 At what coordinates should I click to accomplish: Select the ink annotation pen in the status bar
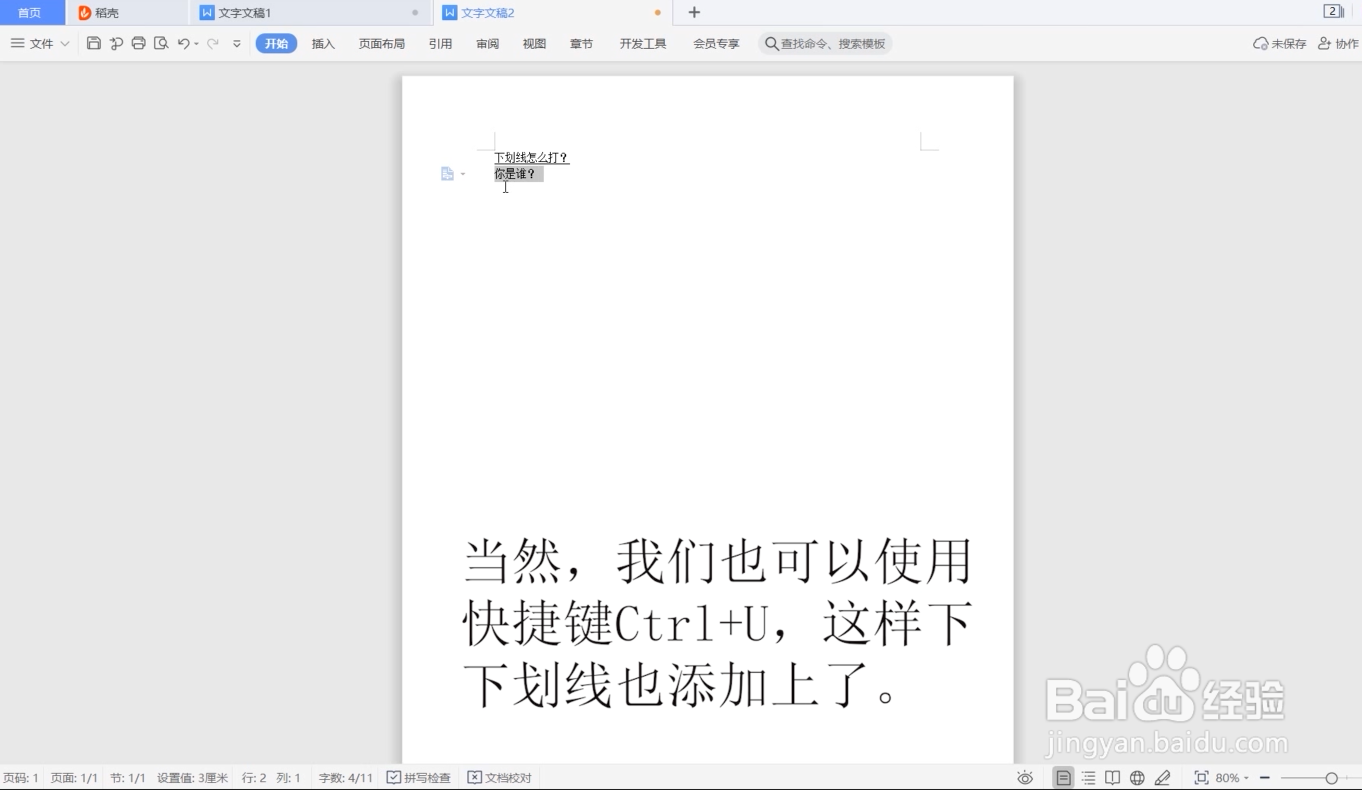pyautogui.click(x=1163, y=777)
